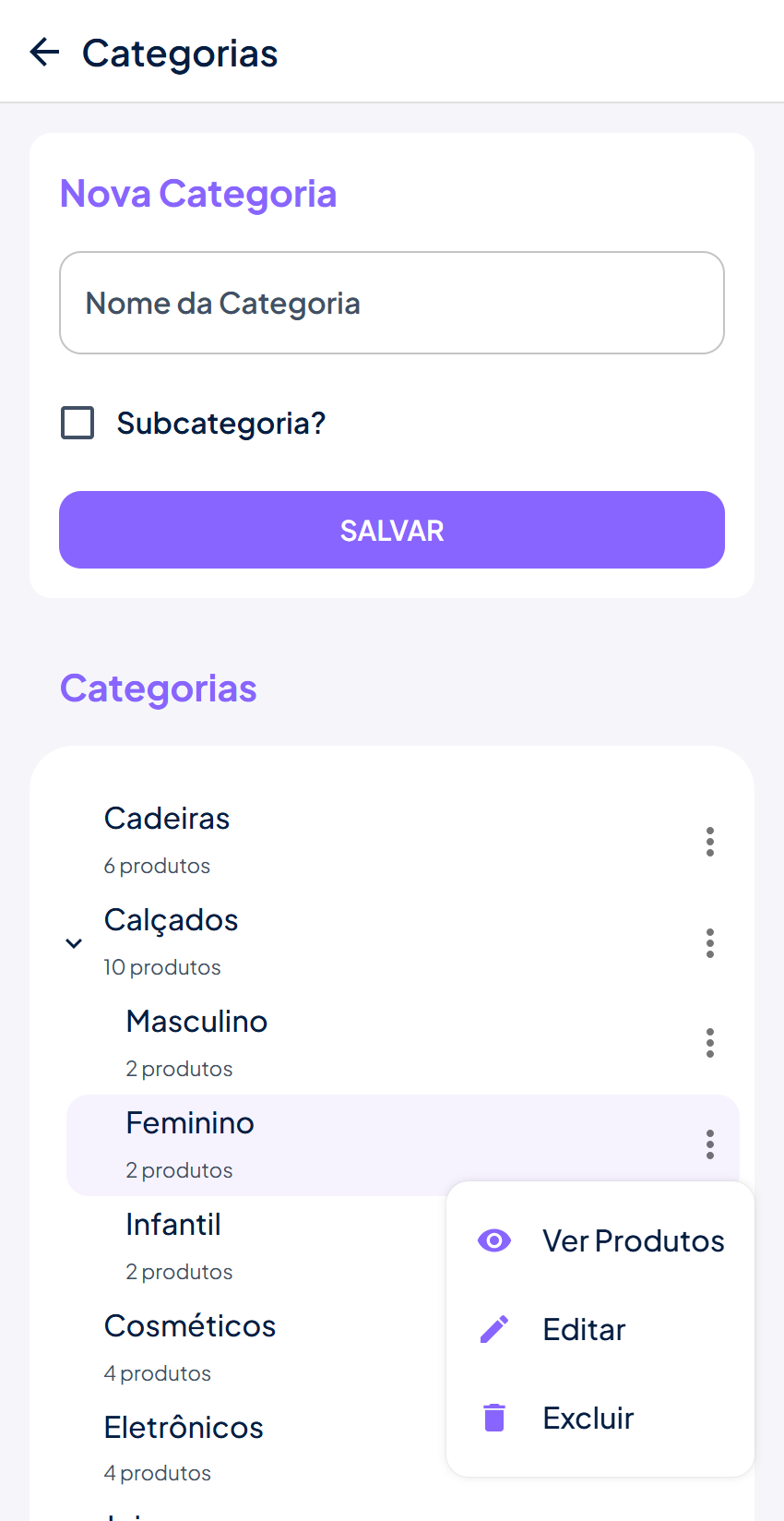Click the trash can delete icon
Viewport: 784px width, 1521px height.
pyautogui.click(x=494, y=1418)
